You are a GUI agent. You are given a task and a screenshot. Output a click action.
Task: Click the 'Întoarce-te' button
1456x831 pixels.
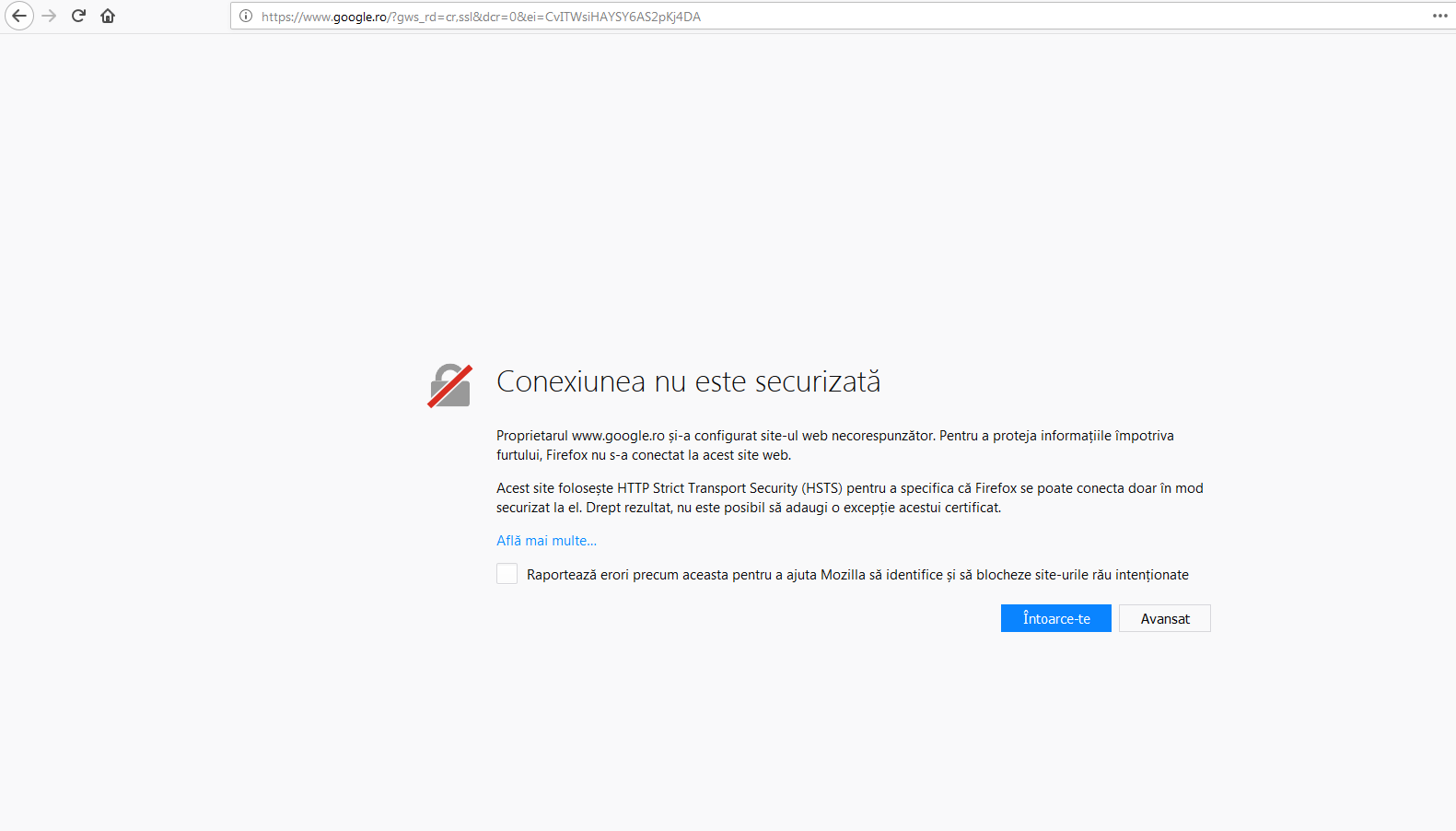click(x=1056, y=618)
